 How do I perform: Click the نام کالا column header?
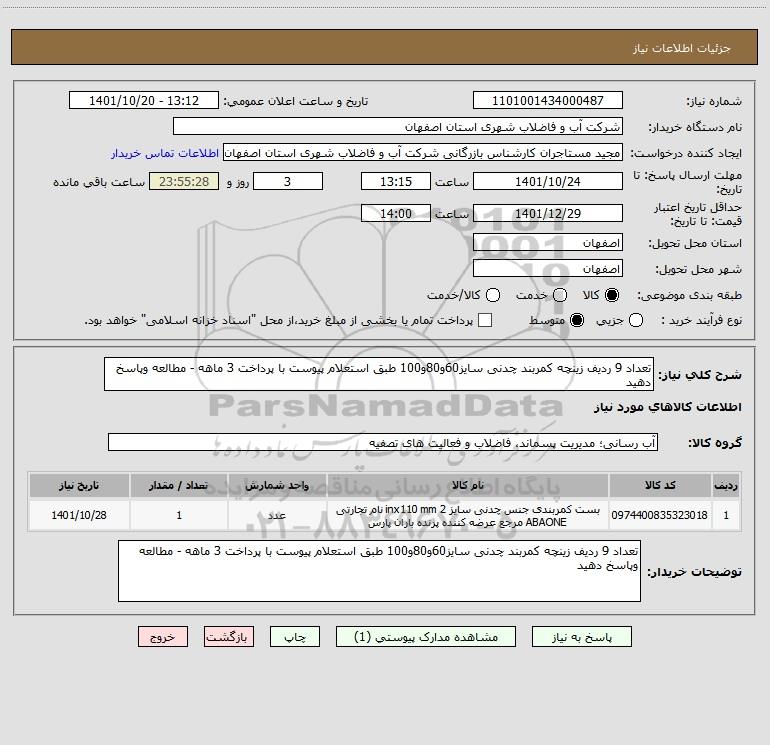pos(468,485)
